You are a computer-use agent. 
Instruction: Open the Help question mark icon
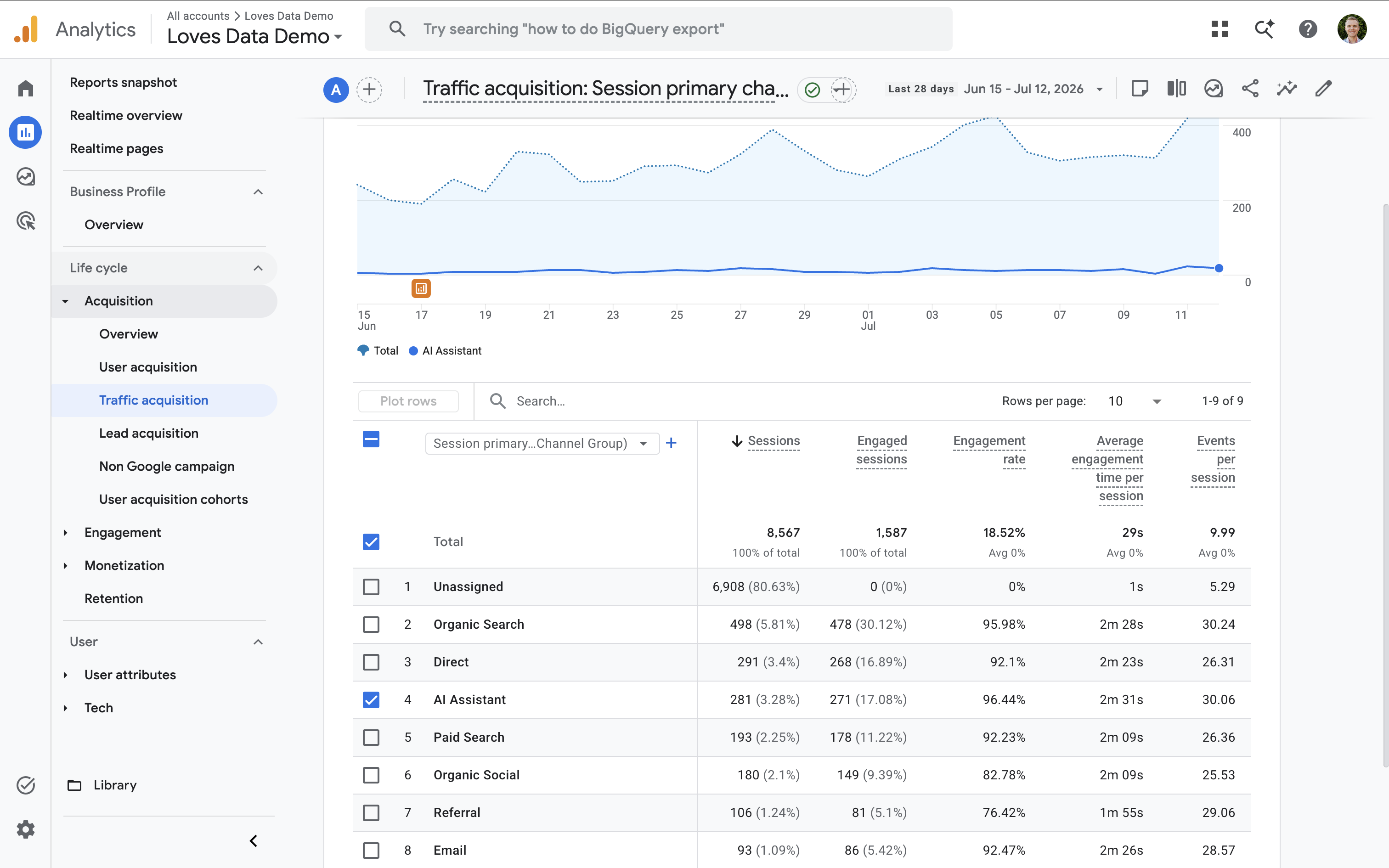(x=1308, y=28)
